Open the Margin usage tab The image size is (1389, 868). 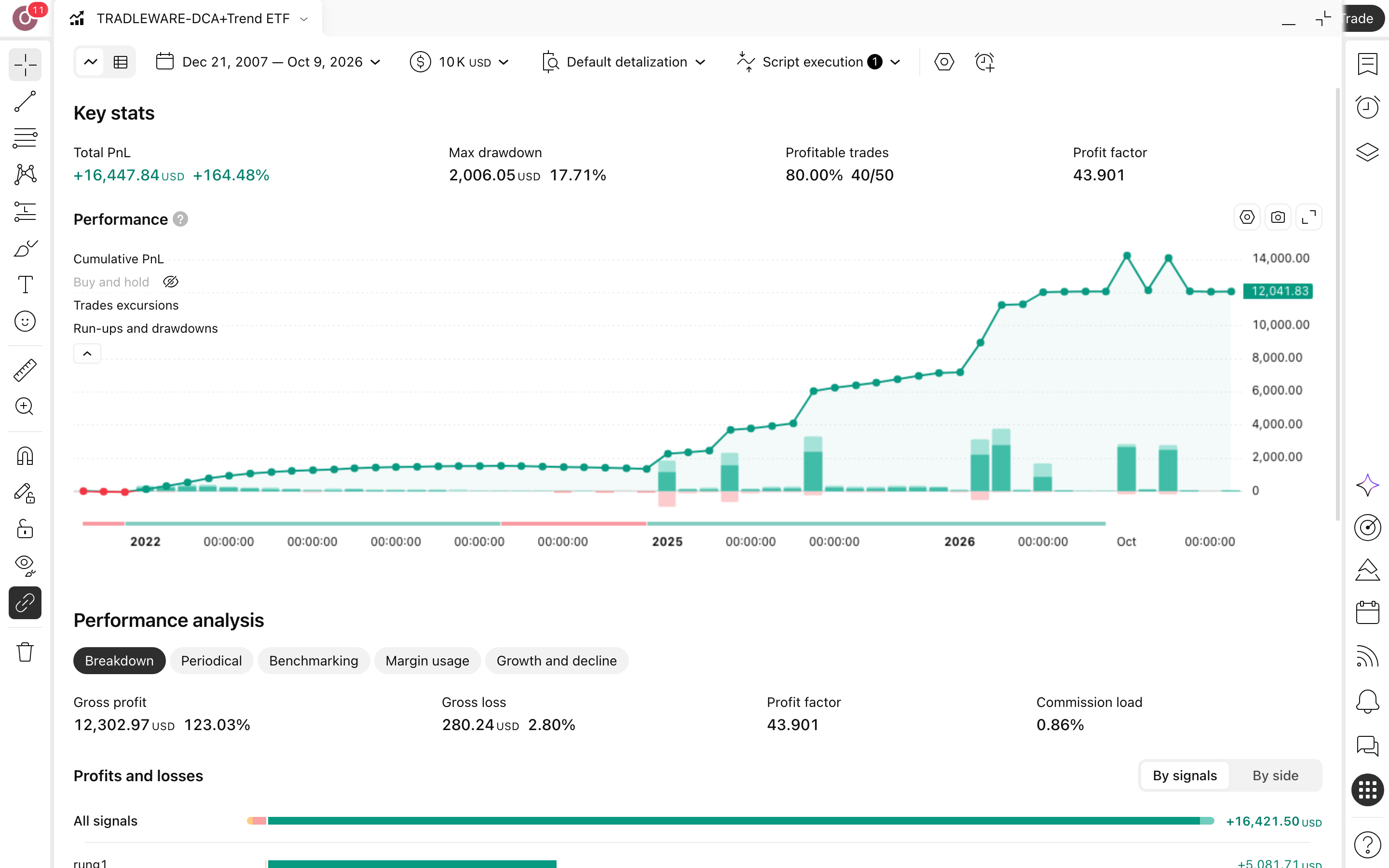coord(428,661)
